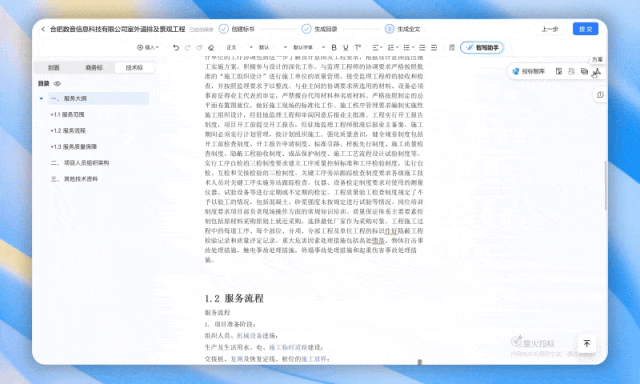This screenshot has width=640, height=384.
Task: Select 一、服务大纲 in the outline
Action: (98, 98)
